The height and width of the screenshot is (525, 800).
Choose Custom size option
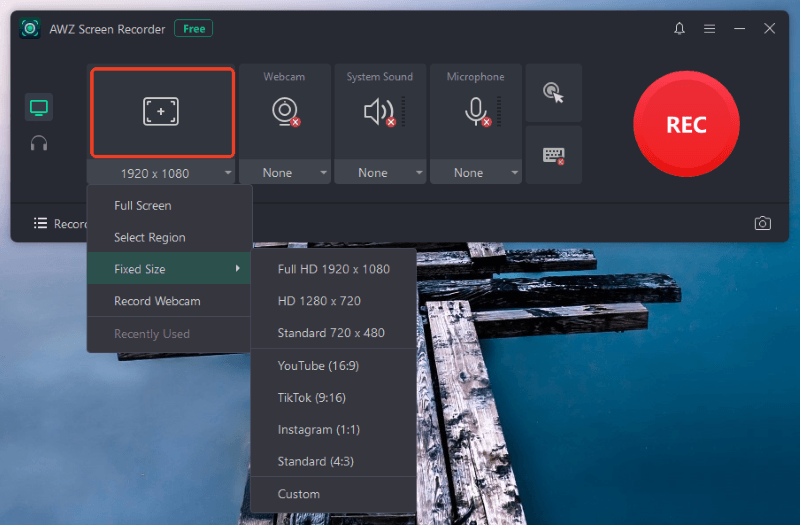pos(334,494)
